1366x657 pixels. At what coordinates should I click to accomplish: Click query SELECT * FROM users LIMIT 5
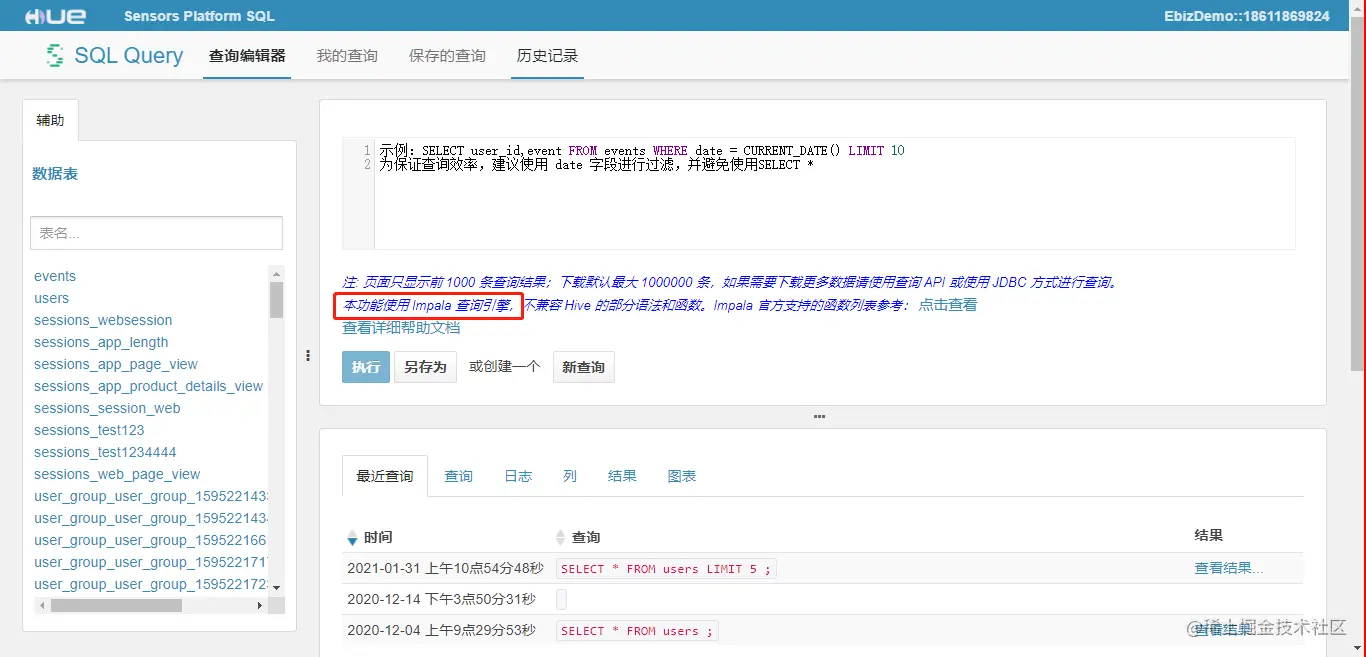tap(666, 569)
